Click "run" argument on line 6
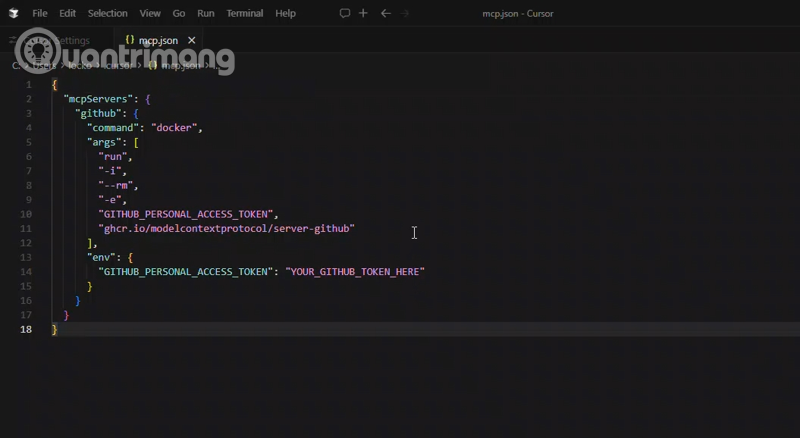Viewport: 800px width, 438px height. point(113,157)
